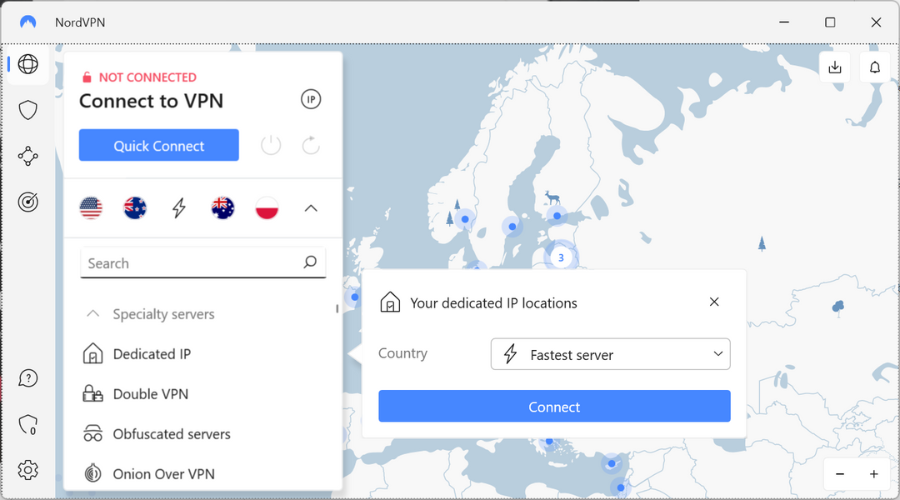Select the United States flag quick server
900x500 pixels.
[91, 208]
